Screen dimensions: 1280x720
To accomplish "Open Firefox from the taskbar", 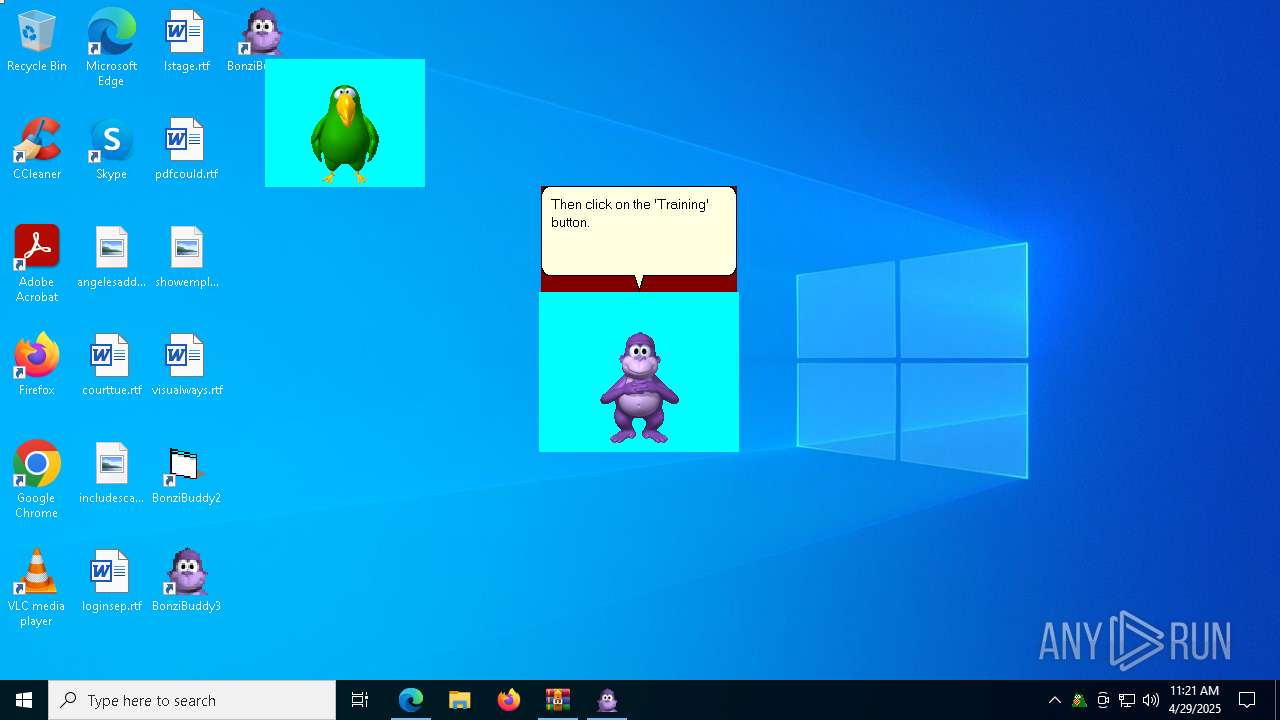I will (509, 700).
